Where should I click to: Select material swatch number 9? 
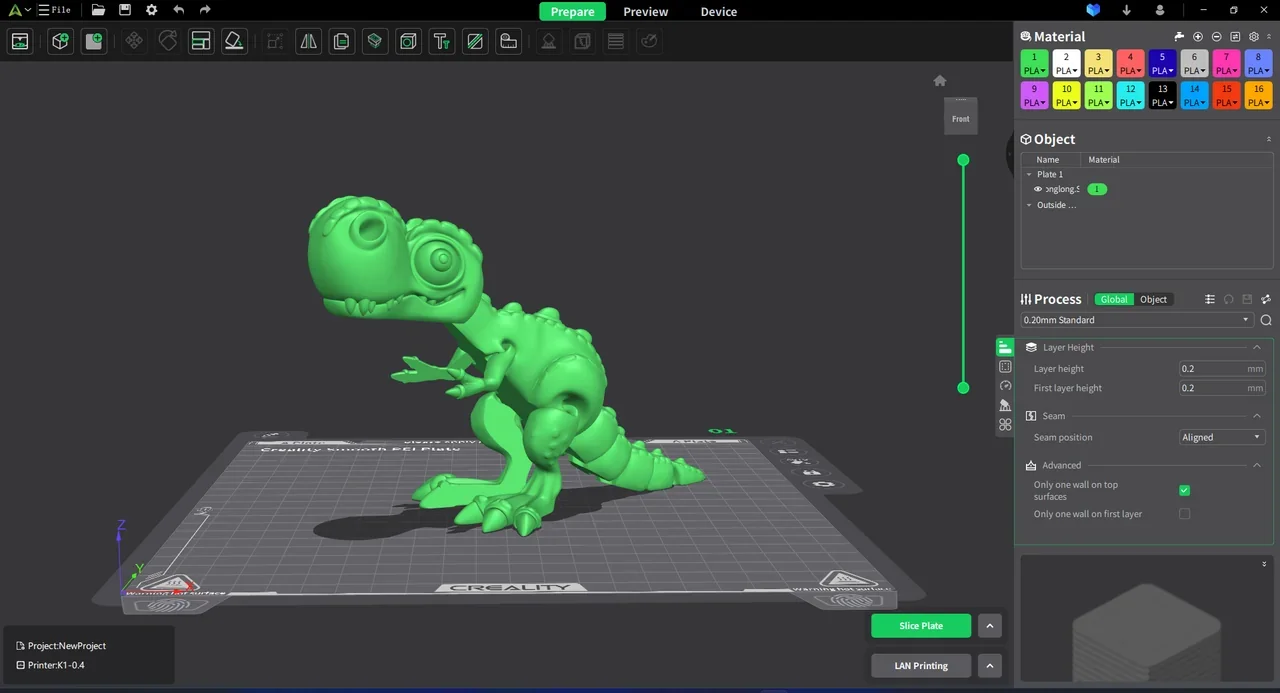pos(1034,95)
